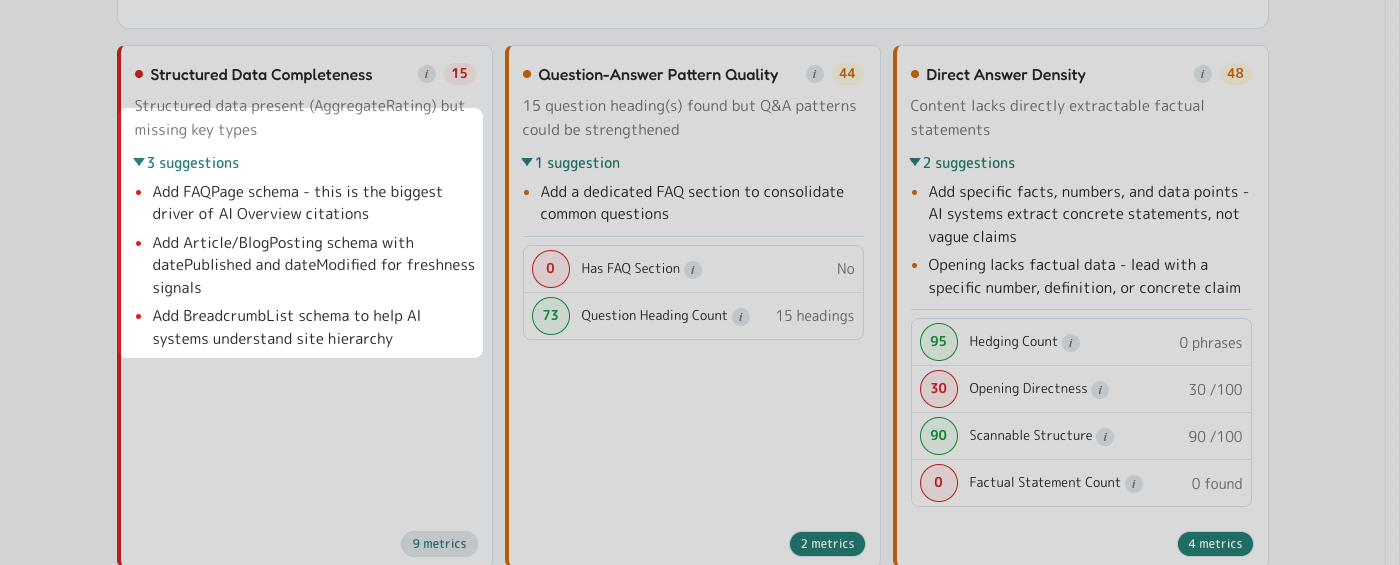Click the Hedging Count label
The image size is (1400, 565).
[1013, 342]
